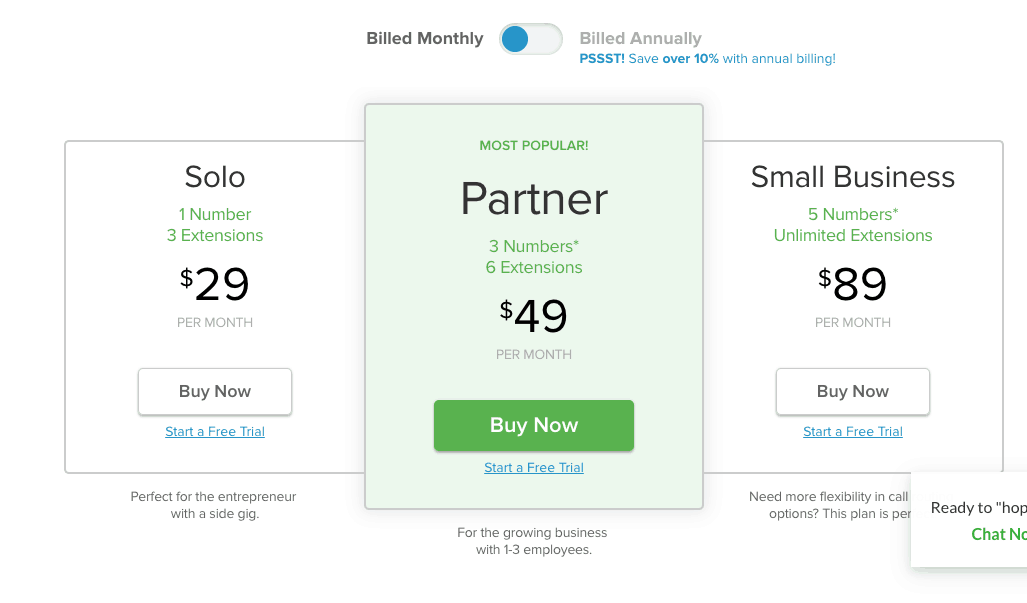Click Buy Now on the Small Business plan

[852, 391]
